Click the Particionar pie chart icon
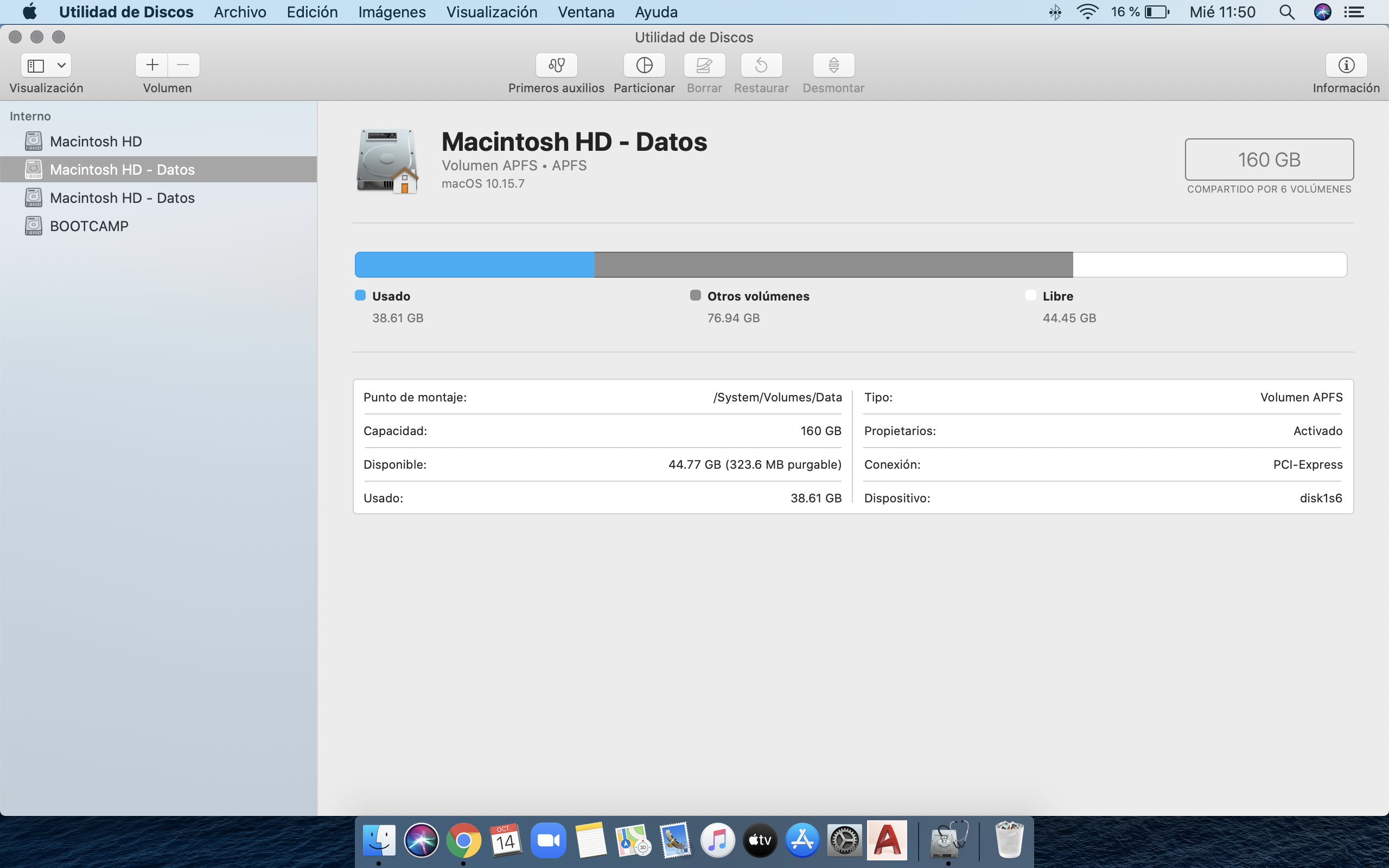The image size is (1389, 868). (644, 65)
